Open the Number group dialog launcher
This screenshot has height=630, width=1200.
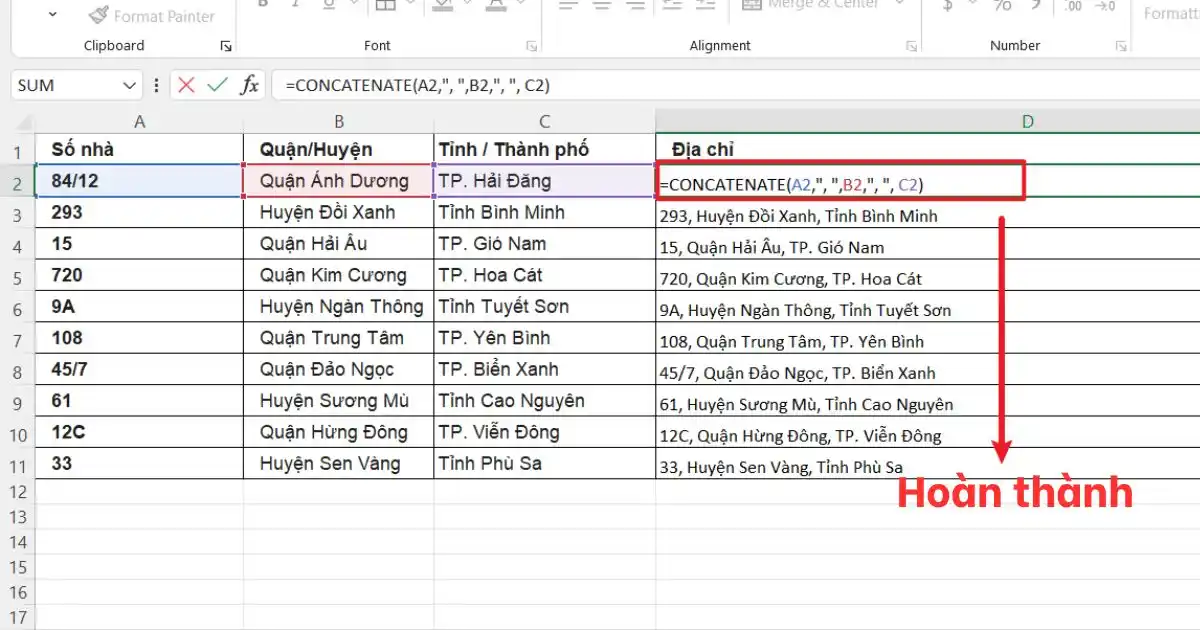pos(1120,46)
